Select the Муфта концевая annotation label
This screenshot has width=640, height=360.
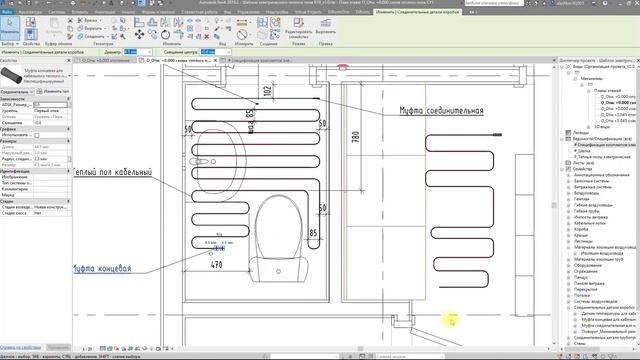(102, 269)
